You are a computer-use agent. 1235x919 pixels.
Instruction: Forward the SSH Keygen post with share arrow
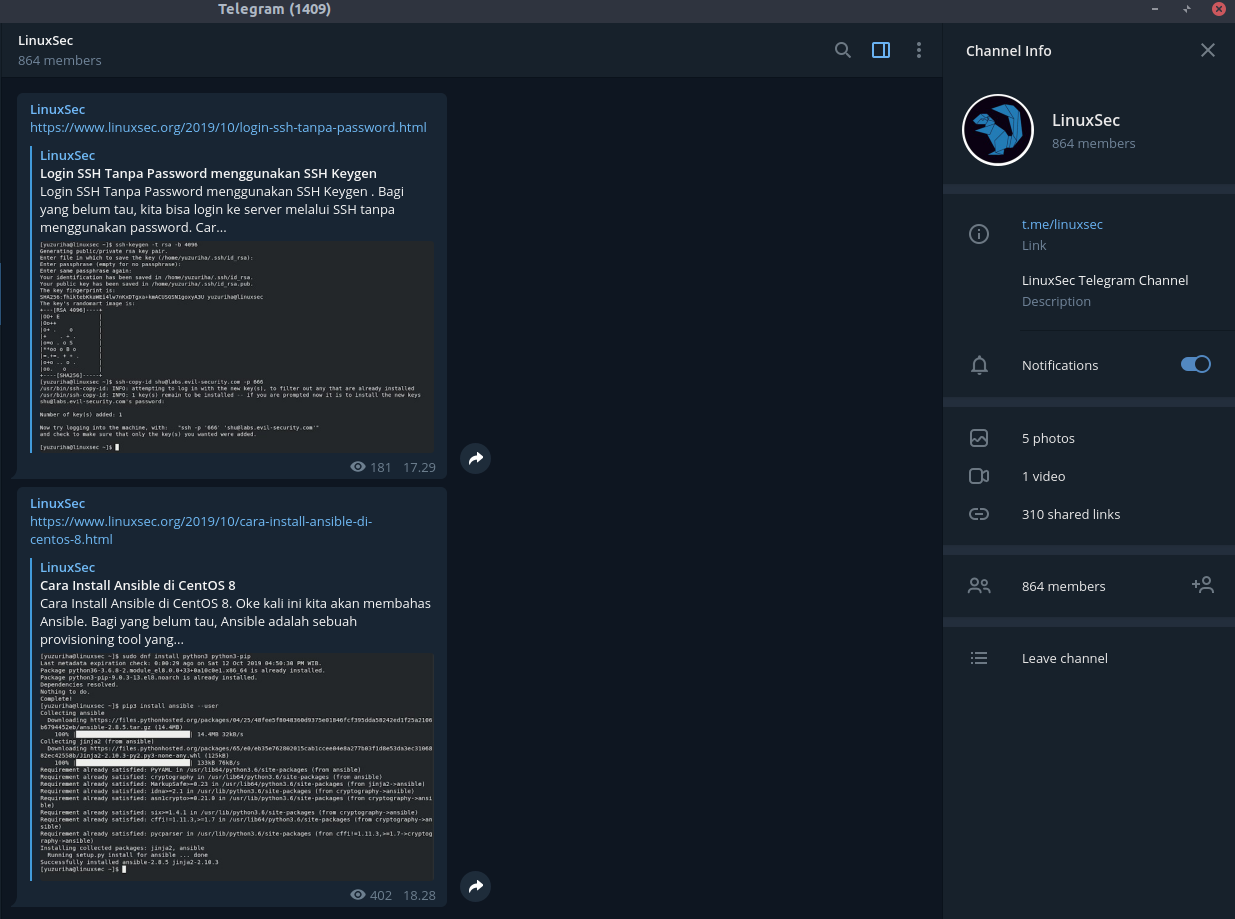point(476,458)
